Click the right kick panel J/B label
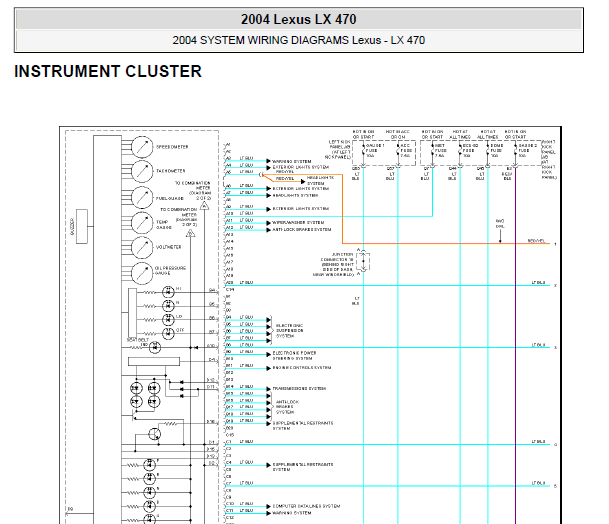609x524 pixels. [x=549, y=160]
